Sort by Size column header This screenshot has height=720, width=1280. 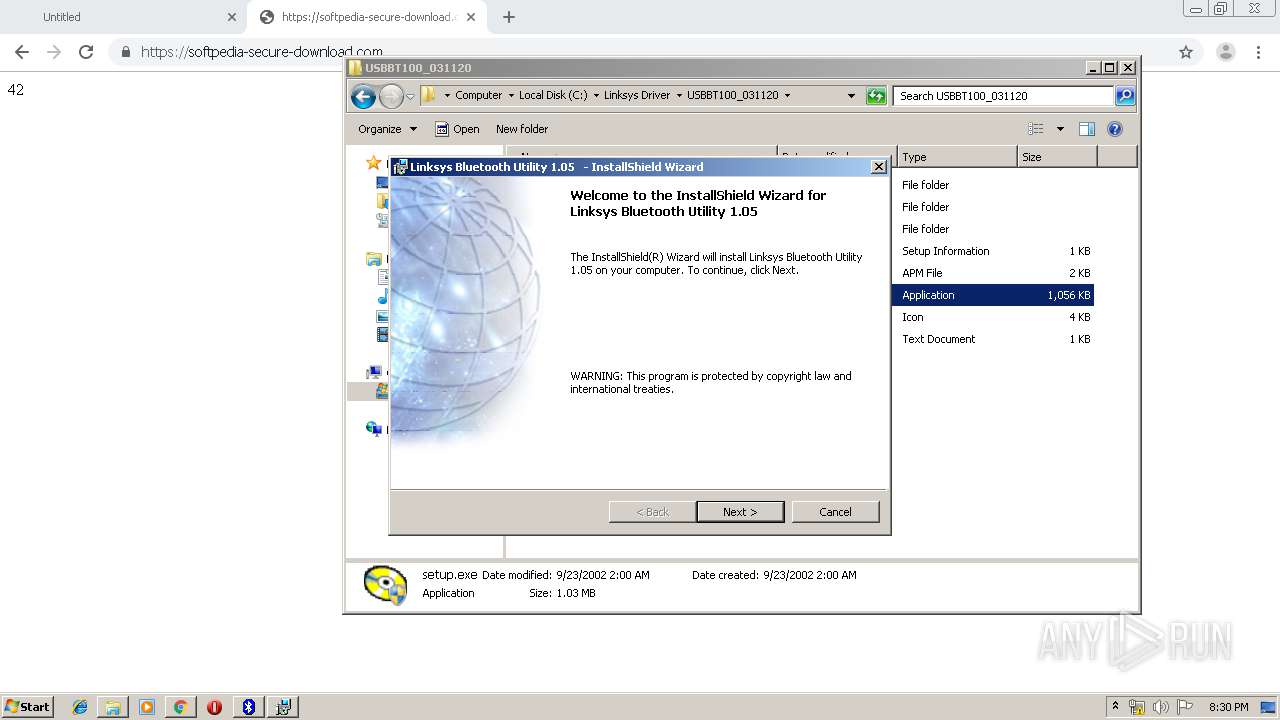1057,157
